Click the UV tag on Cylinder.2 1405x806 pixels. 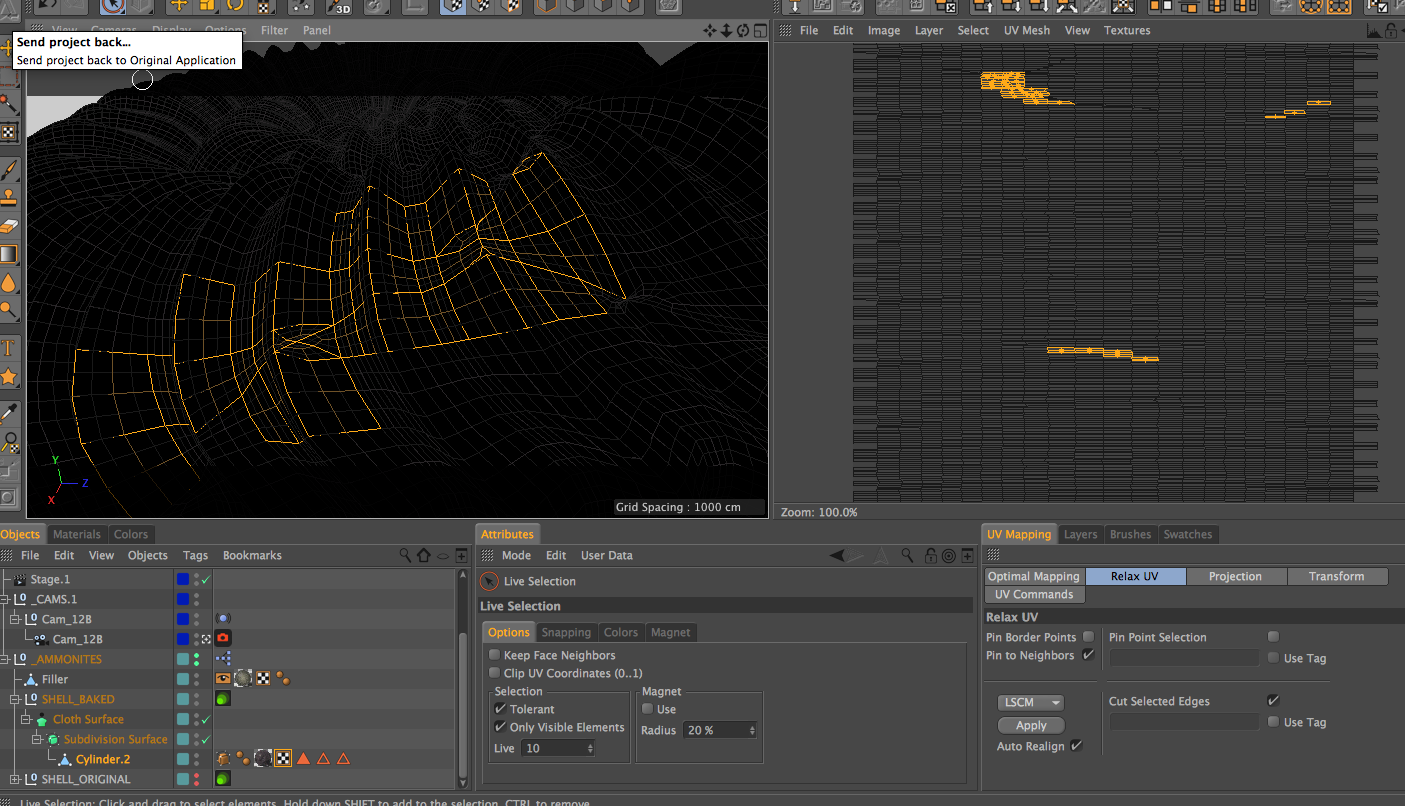(x=283, y=759)
